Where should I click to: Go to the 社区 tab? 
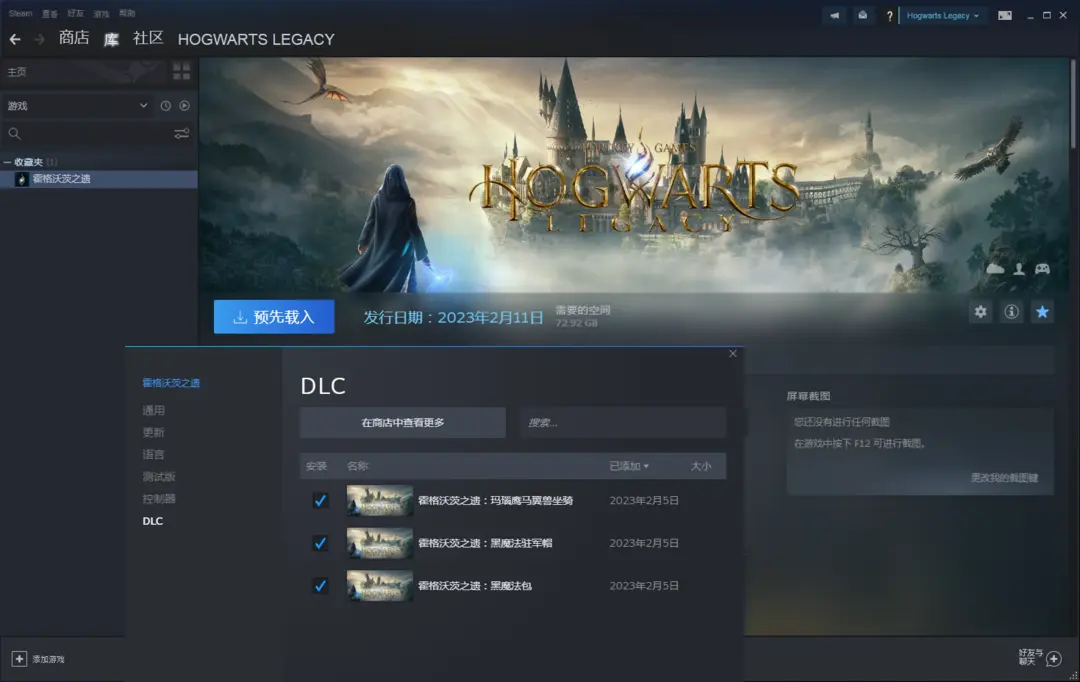tap(148, 38)
